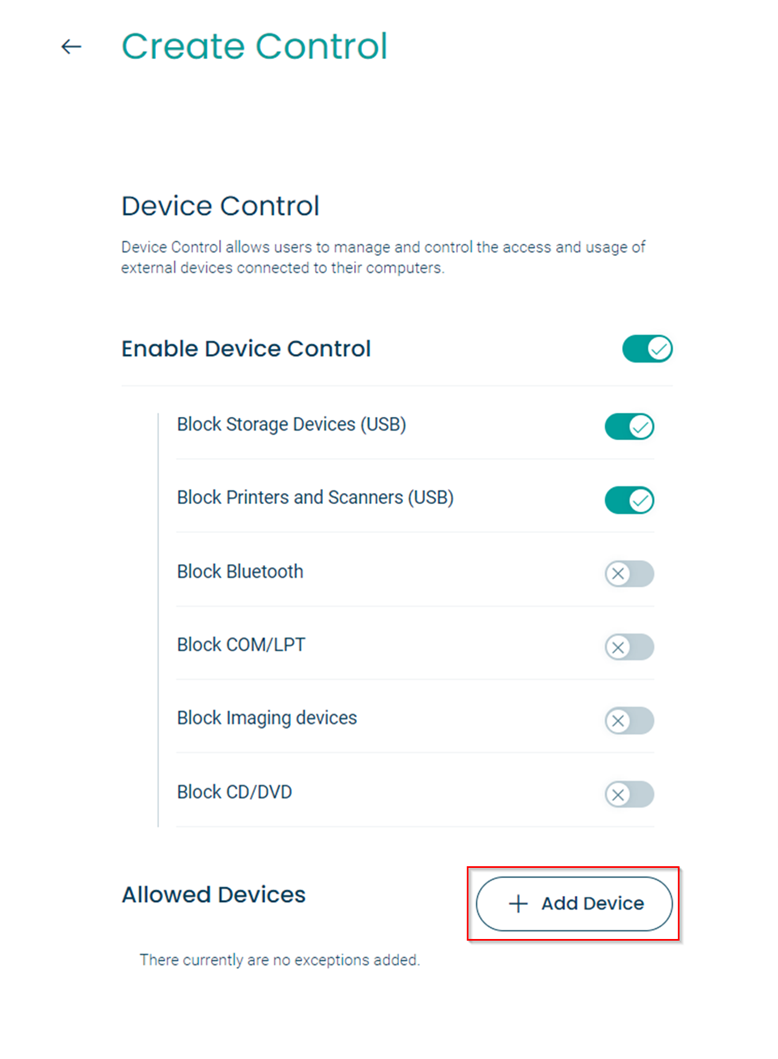The width and height of the screenshot is (778, 1059).
Task: Enable the Block Imaging devices toggle
Action: coord(629,721)
